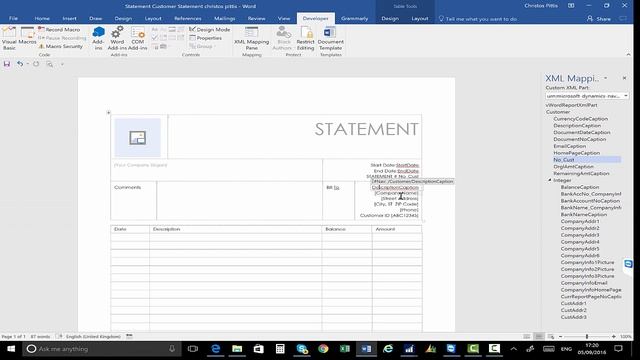Screen dimensions: 640x360
Task: Select DescriptionCaption node in XML pane
Action: pos(577,126)
